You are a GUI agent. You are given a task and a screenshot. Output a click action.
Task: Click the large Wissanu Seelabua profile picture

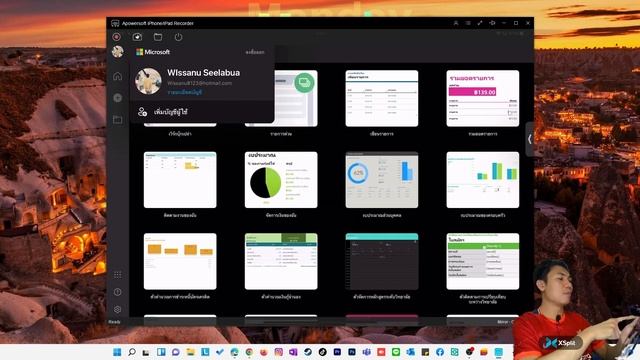[148, 81]
